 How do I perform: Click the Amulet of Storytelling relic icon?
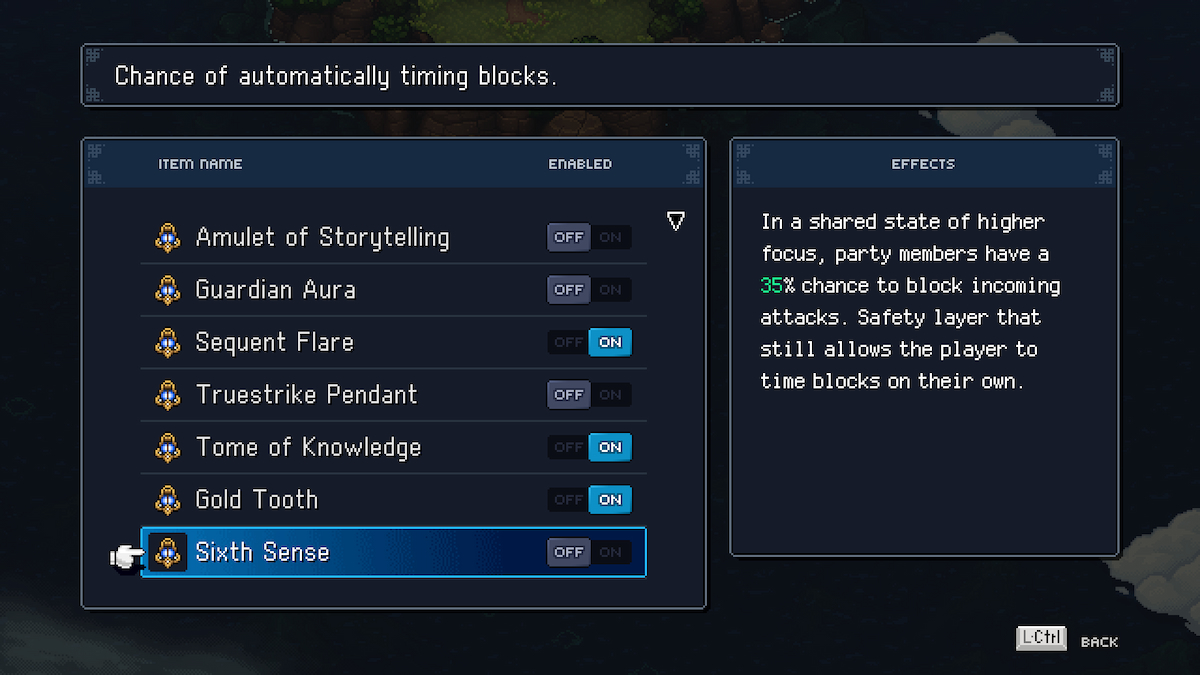pos(168,238)
